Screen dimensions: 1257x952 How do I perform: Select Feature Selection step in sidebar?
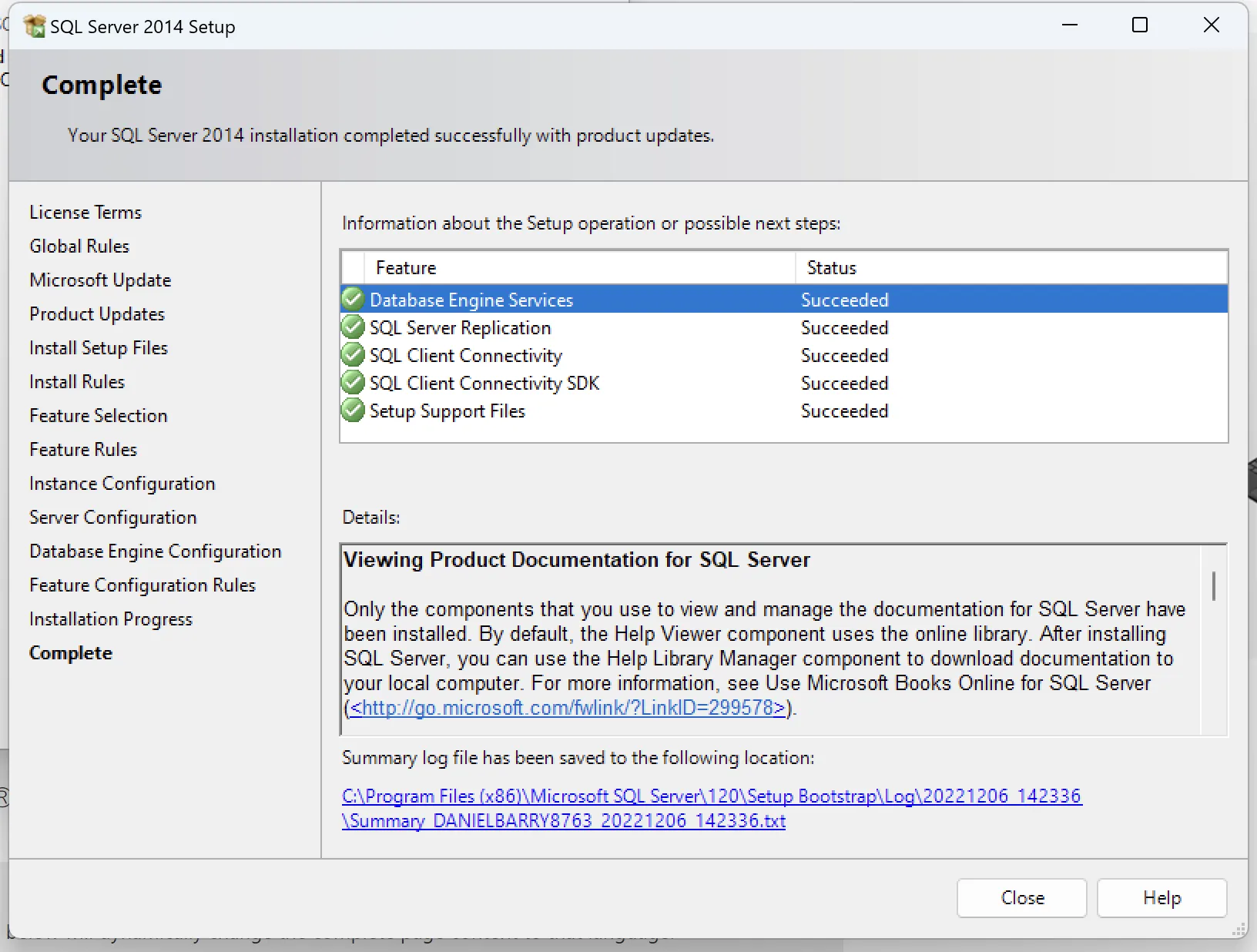pyautogui.click(x=99, y=415)
